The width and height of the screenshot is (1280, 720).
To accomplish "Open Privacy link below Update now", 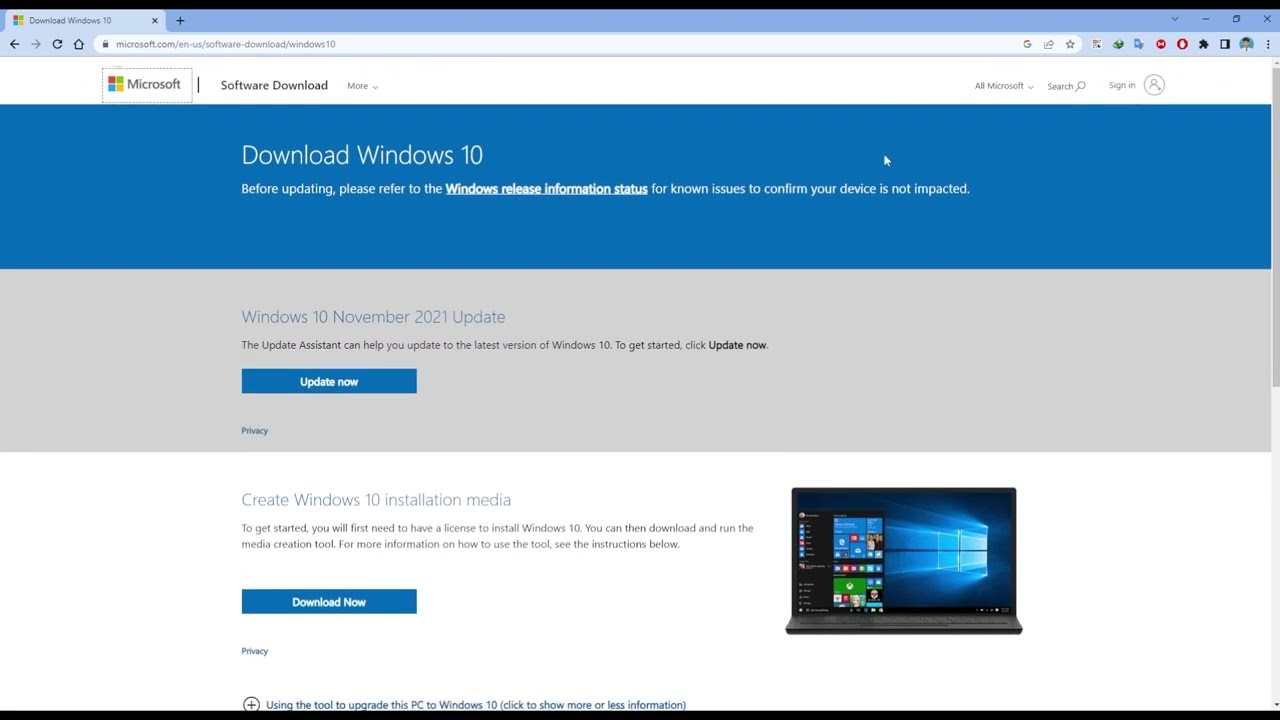I will (x=254, y=431).
